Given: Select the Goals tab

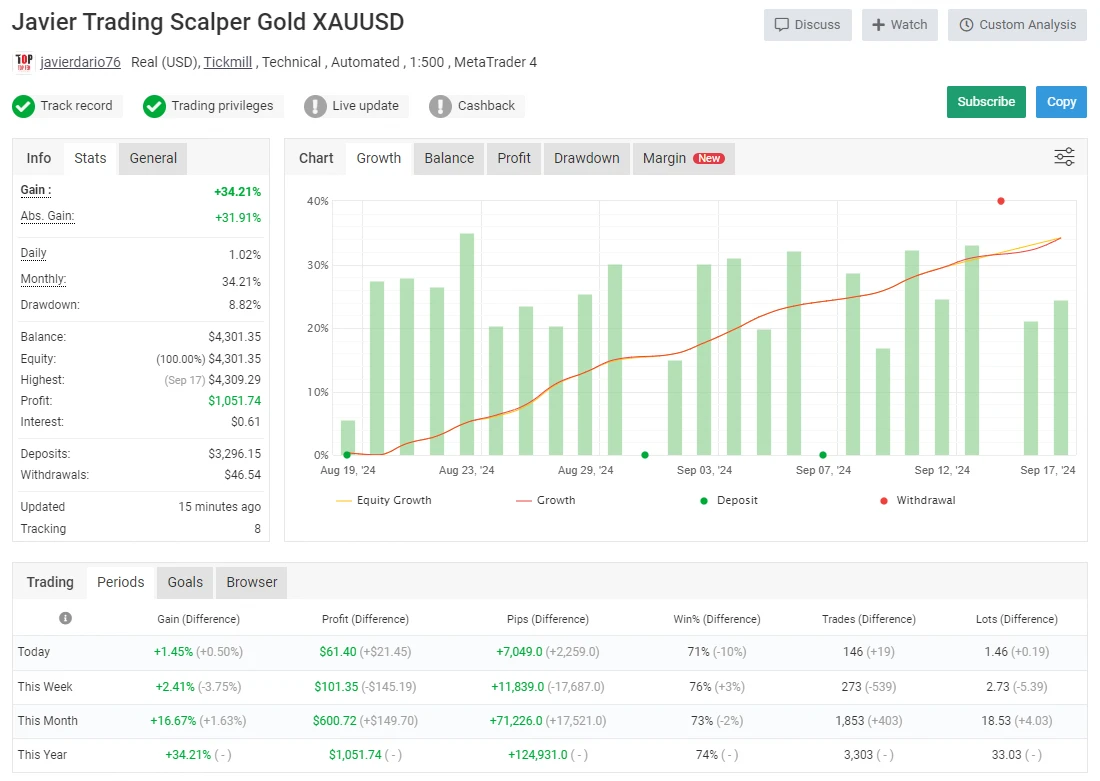Looking at the screenshot, I should pos(185,582).
